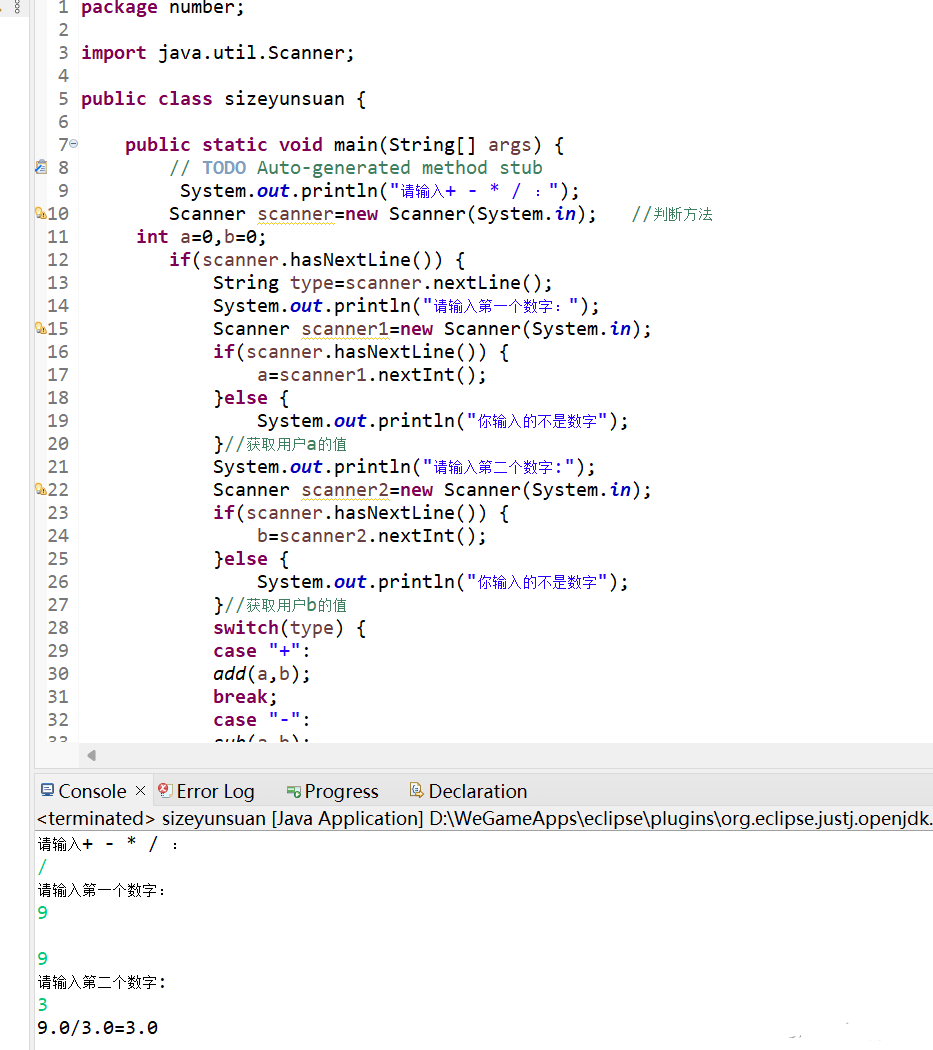This screenshot has height=1050, width=933.
Task: Click the TODO task marker on line 8
Action: click(40, 167)
